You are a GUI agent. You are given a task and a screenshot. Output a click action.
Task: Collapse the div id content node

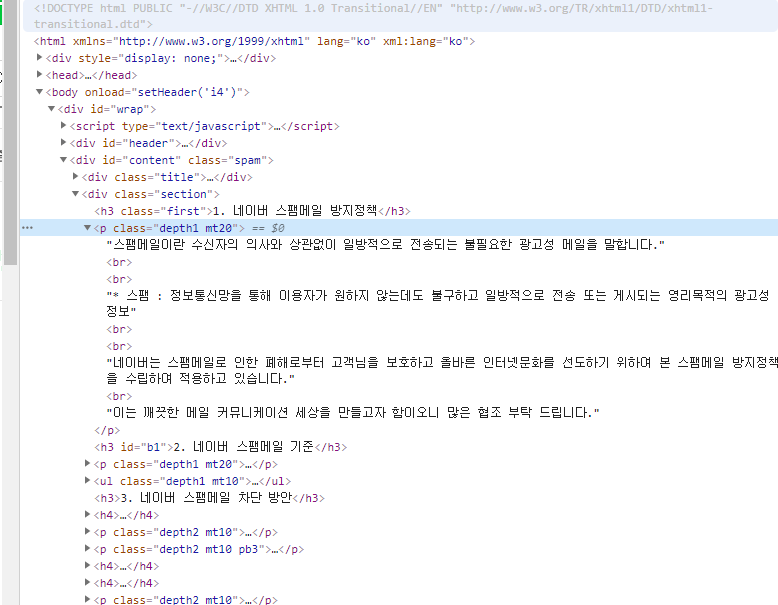(x=64, y=160)
